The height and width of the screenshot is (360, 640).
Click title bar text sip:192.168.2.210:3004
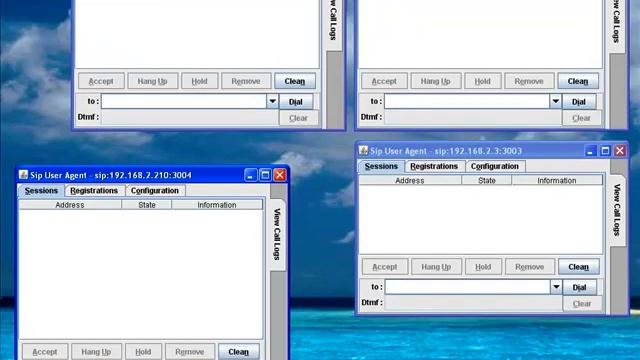tap(143, 176)
